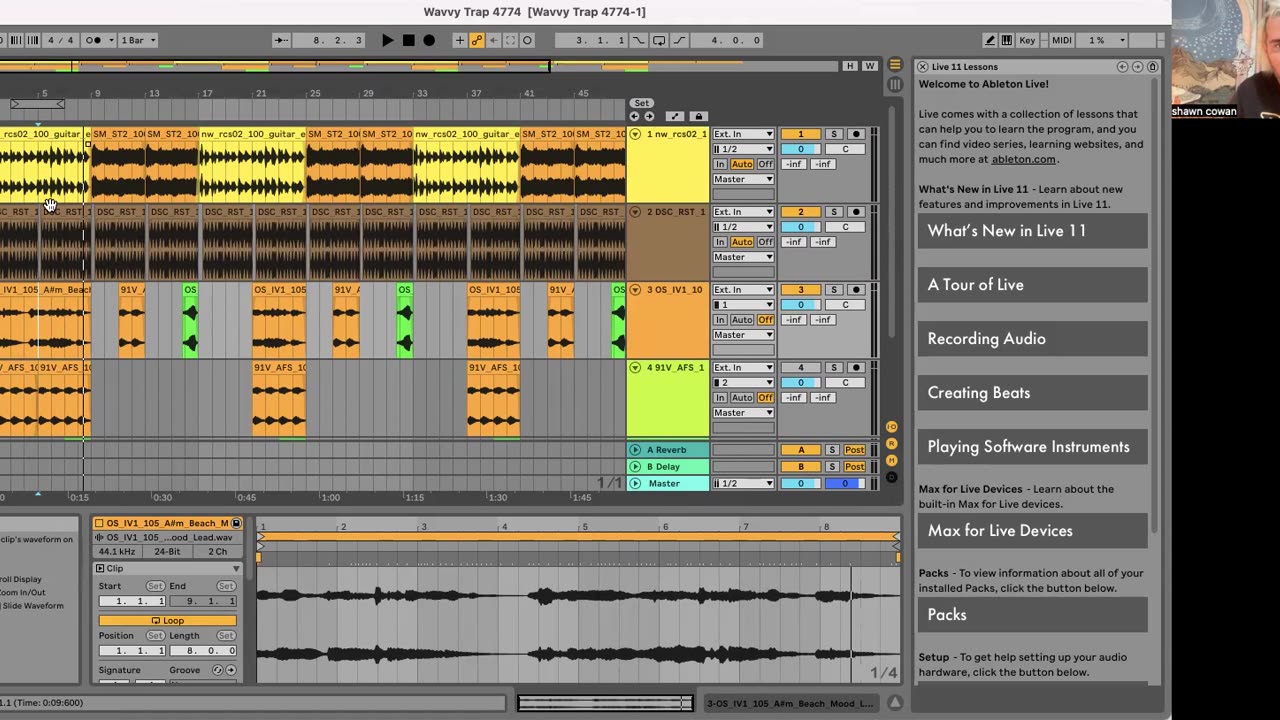Open the ableton.com link
The image size is (1280, 720).
(1023, 159)
